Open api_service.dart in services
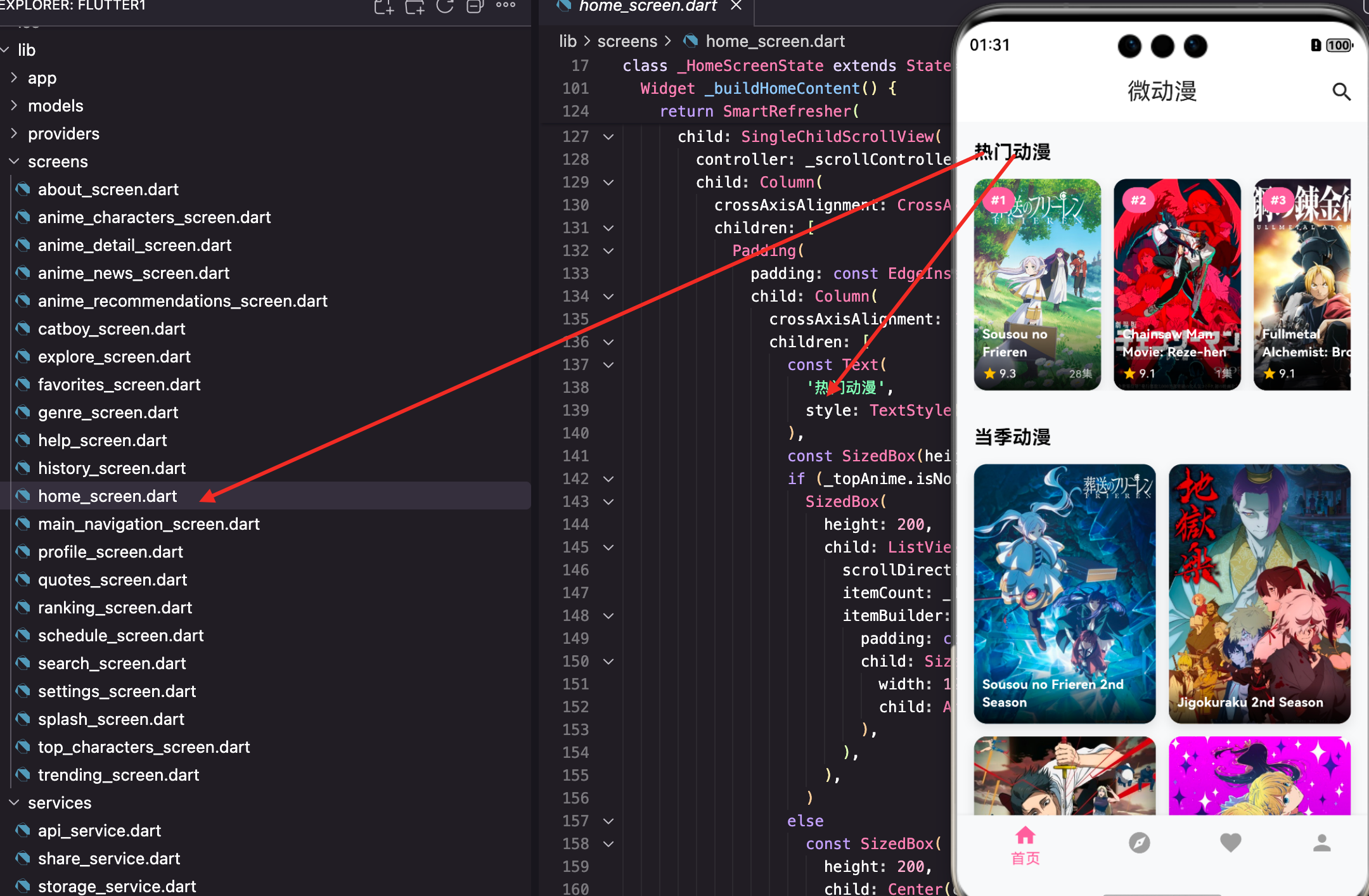Image resolution: width=1369 pixels, height=896 pixels. tap(100, 831)
